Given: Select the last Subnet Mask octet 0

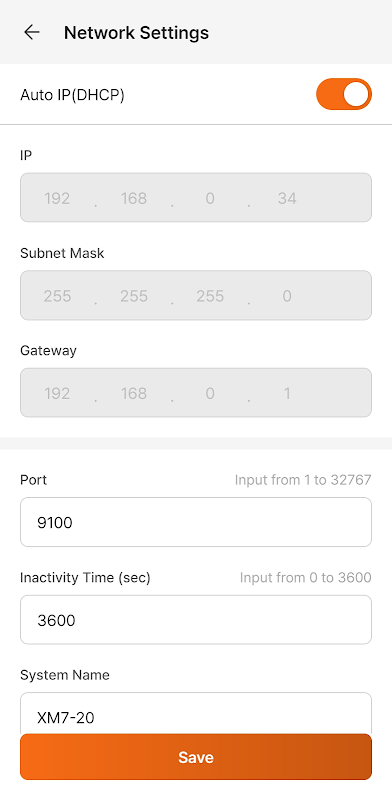Looking at the screenshot, I should click(287, 296).
